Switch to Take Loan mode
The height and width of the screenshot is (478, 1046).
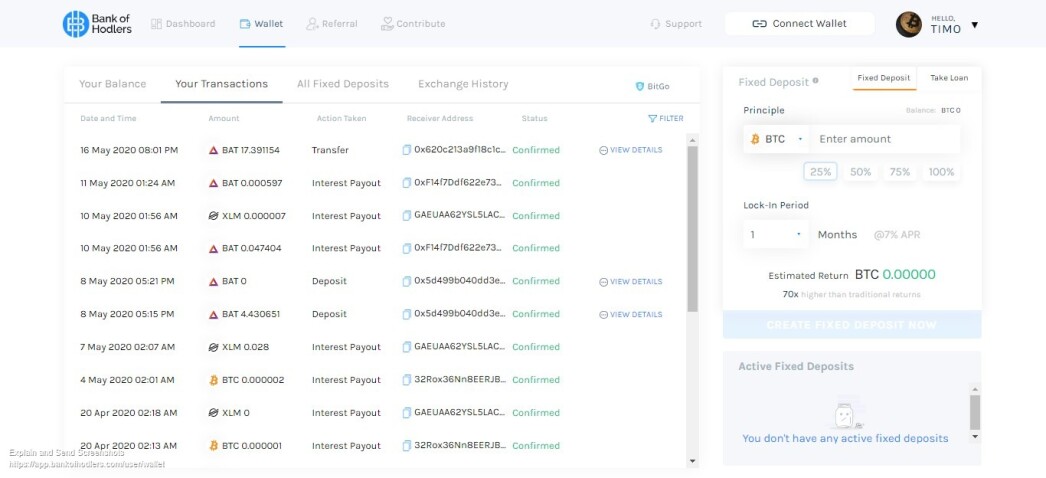pos(949,78)
